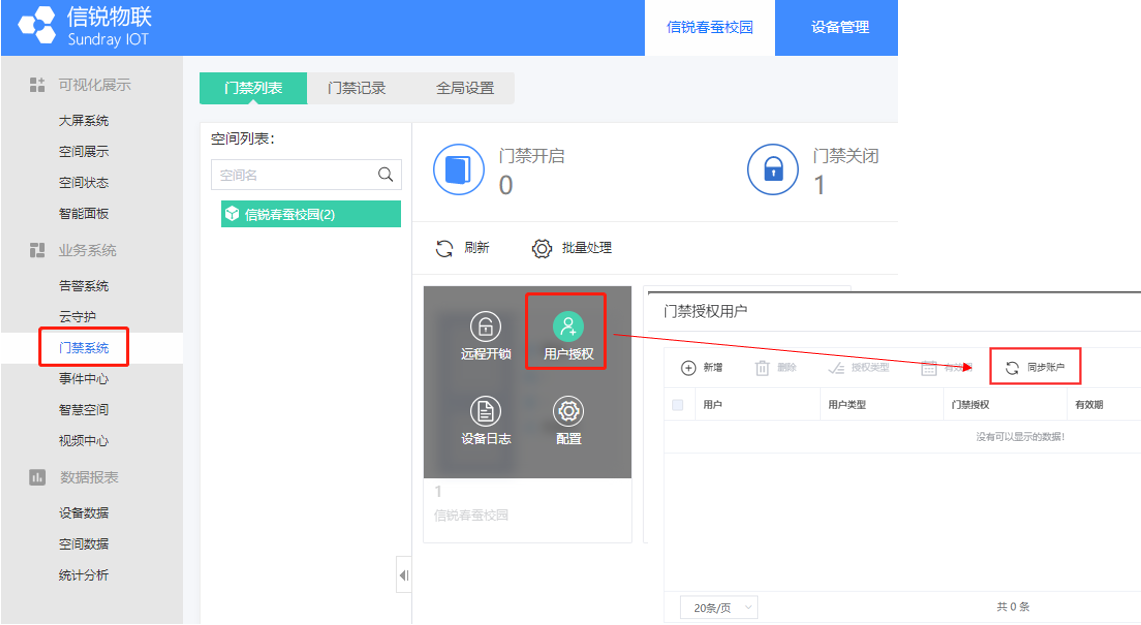Click the 用户 column header
The width and height of the screenshot is (1141, 625).
click(712, 405)
